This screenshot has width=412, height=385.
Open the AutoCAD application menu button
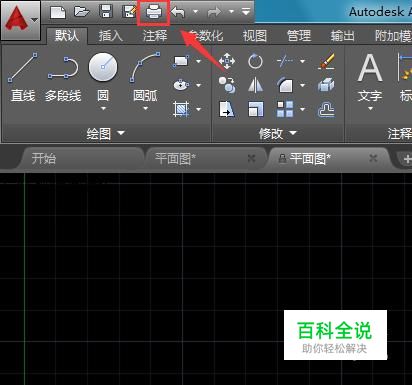(20, 20)
